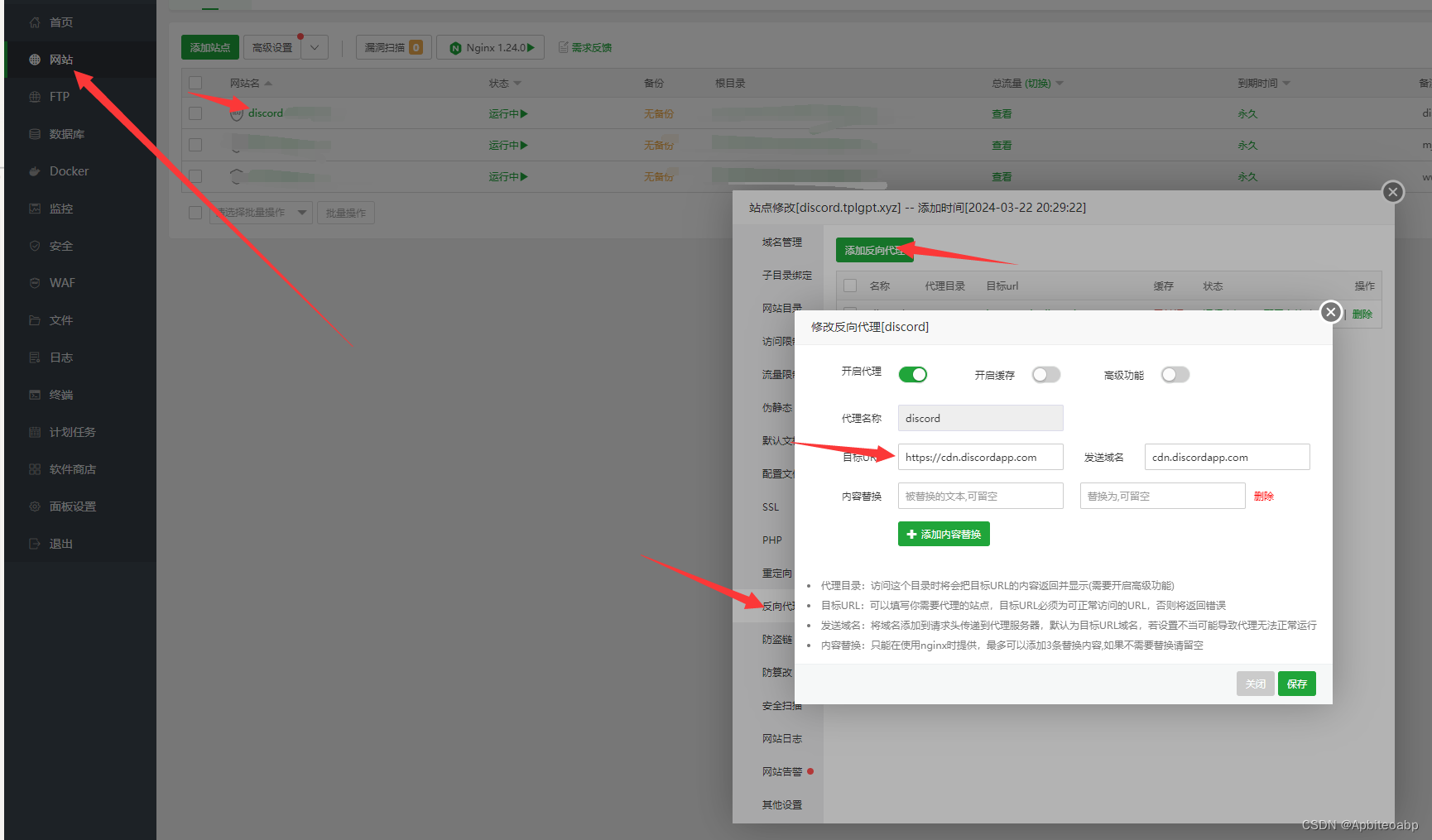This screenshot has height=840, width=1432.
Task: Close the 站点修改 dialog with X
Action: pyautogui.click(x=1393, y=192)
